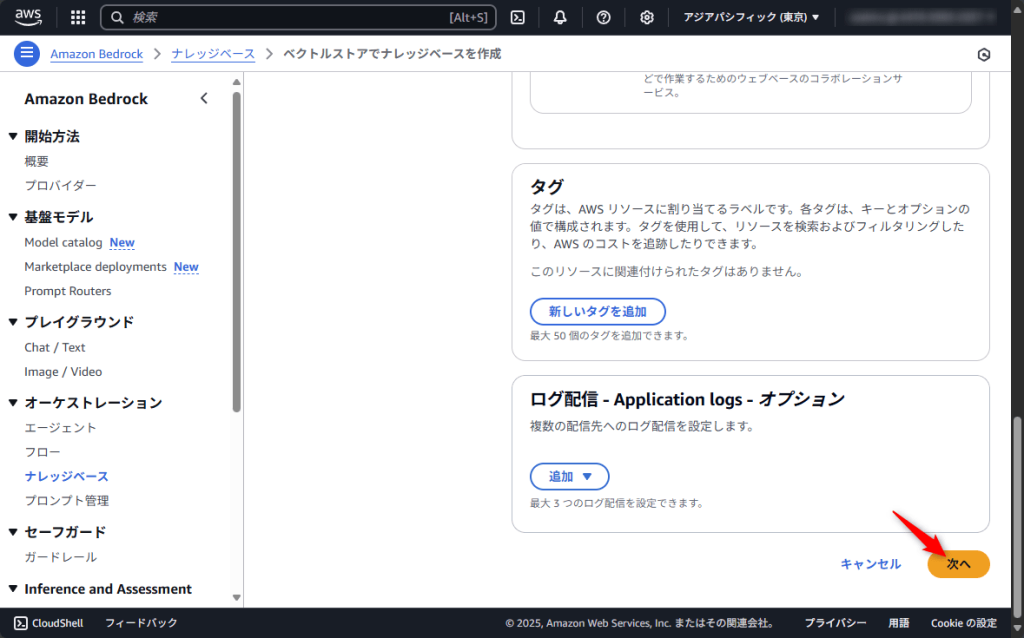Open the help question mark icon
The width and height of the screenshot is (1024, 638).
pyautogui.click(x=603, y=18)
